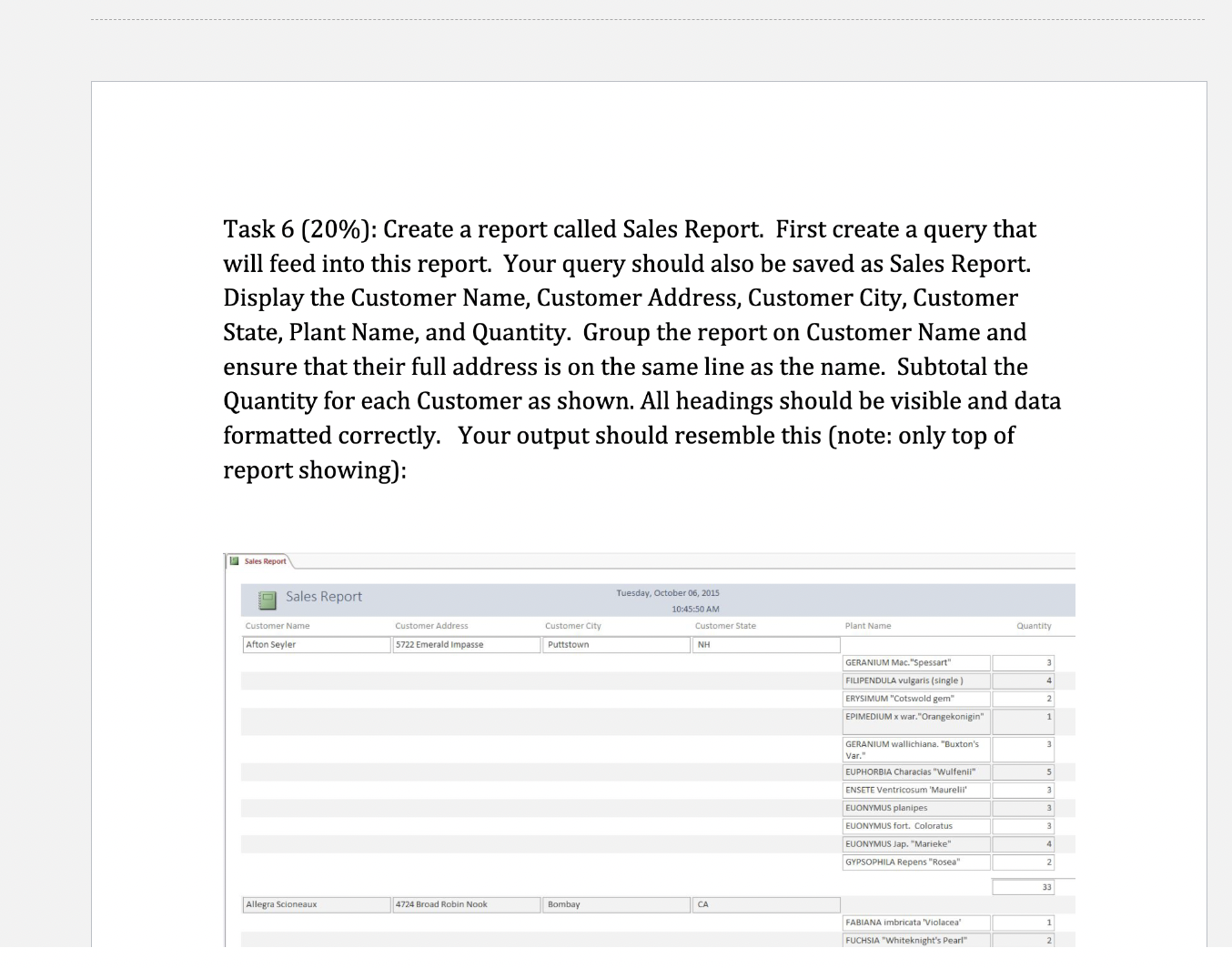Screen dimensions: 1232x968
Task: Select the address 5722 Emerald Impasse
Action: pos(466,644)
